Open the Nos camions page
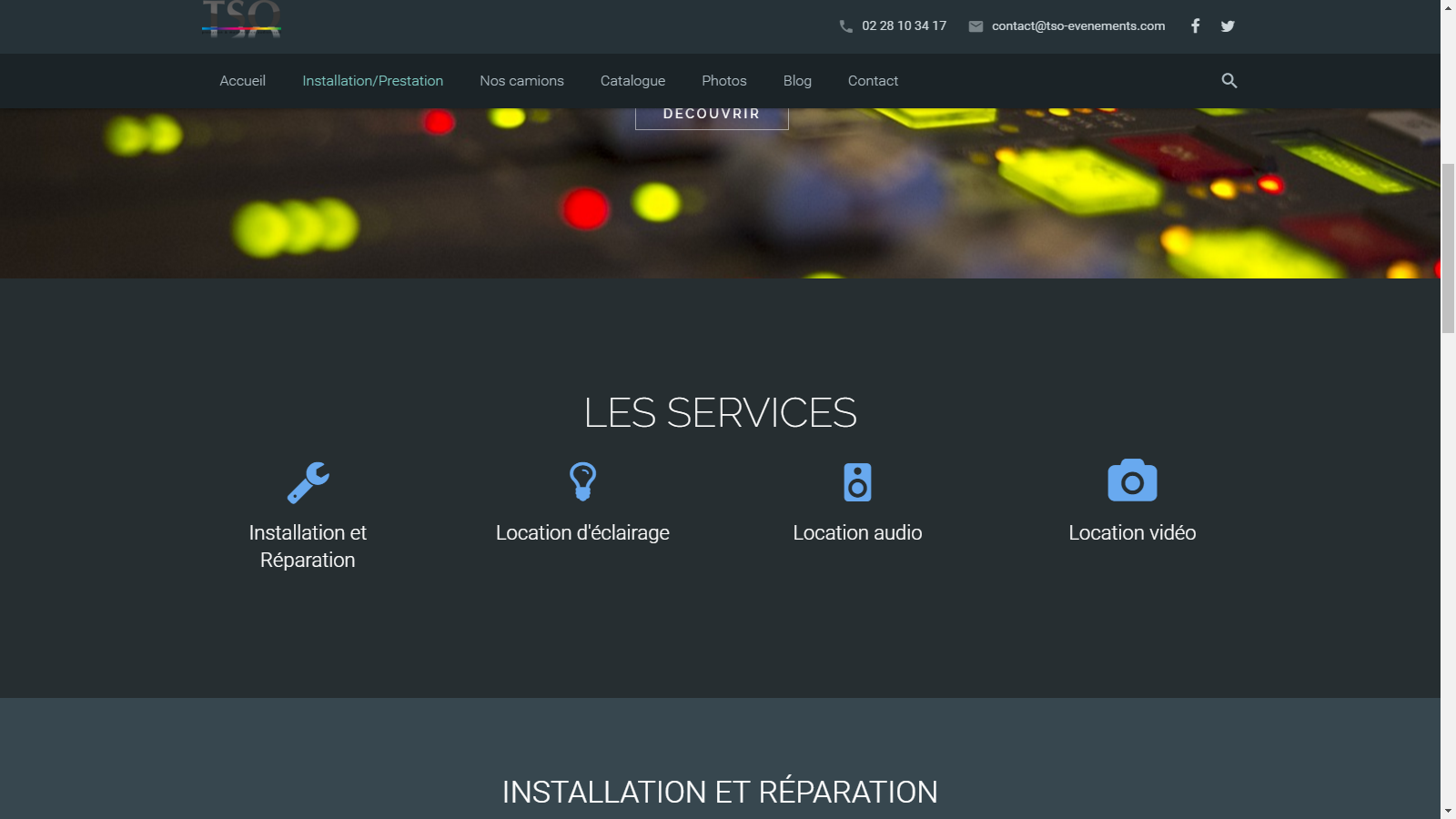1456x819 pixels. click(x=521, y=81)
